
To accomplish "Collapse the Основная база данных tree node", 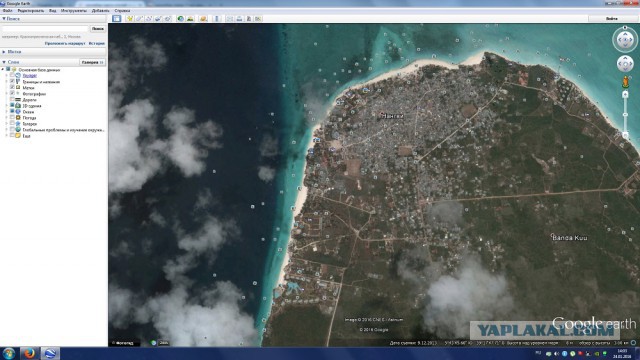I will 3,70.
